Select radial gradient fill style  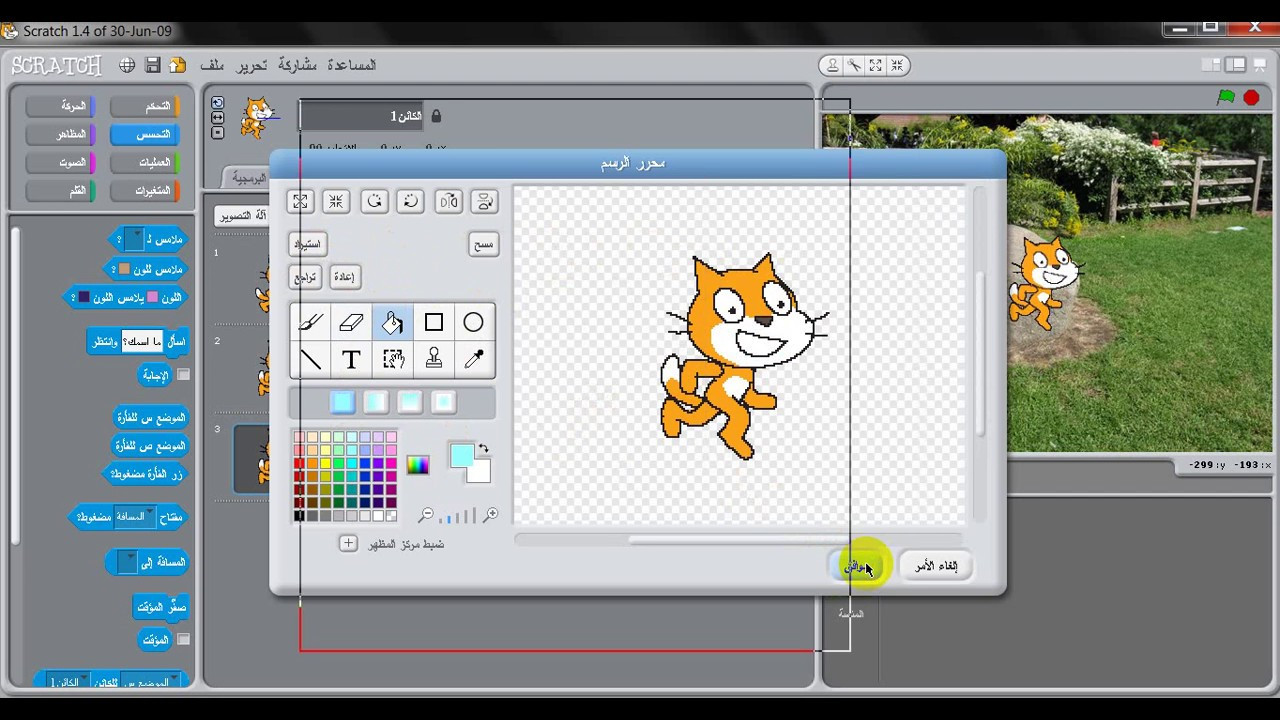(444, 402)
